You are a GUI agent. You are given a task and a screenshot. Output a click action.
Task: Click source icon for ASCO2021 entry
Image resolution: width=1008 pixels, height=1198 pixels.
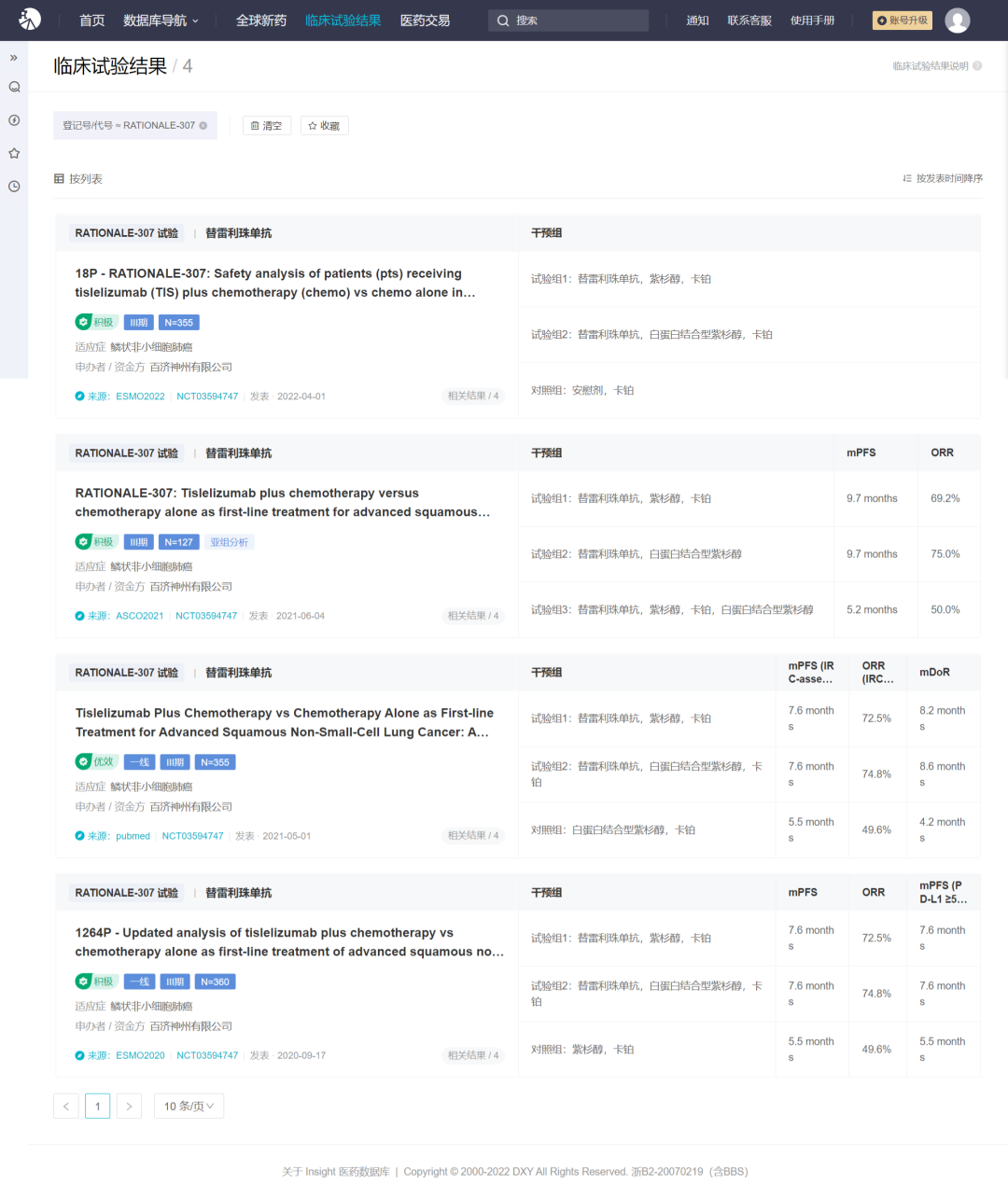click(x=79, y=616)
